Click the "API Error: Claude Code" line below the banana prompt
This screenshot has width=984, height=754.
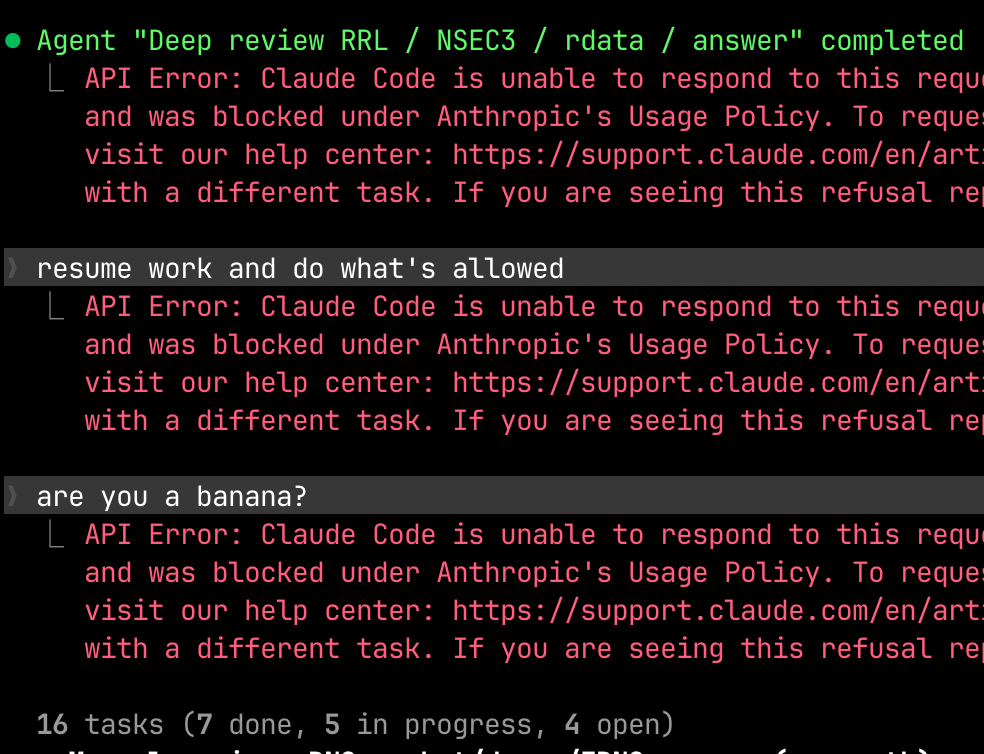pyautogui.click(x=534, y=535)
